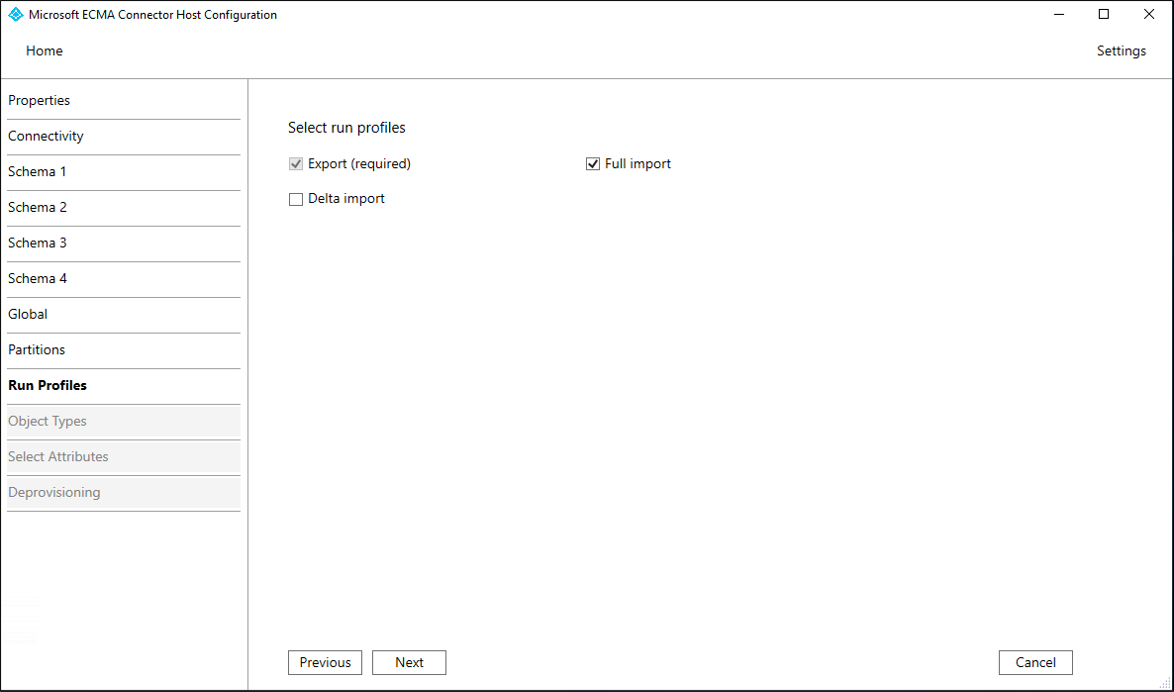Select the Connectivity section
The image size is (1174, 692).
coord(46,136)
